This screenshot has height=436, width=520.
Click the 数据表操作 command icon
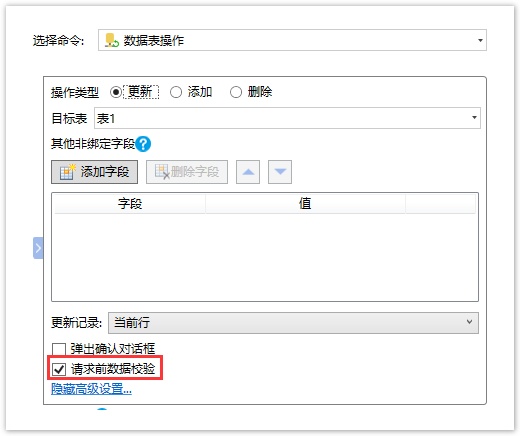pos(111,40)
